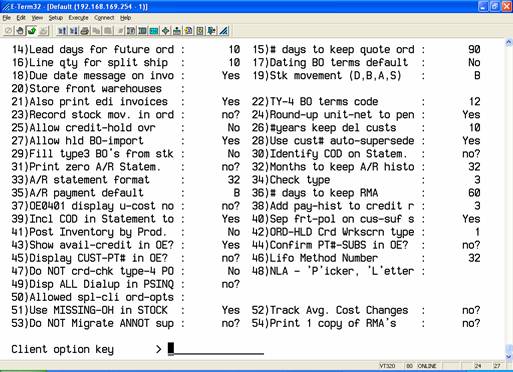Select '32)Months to keep A/R histo' text
The width and height of the screenshot is (513, 372).
click(x=333, y=166)
